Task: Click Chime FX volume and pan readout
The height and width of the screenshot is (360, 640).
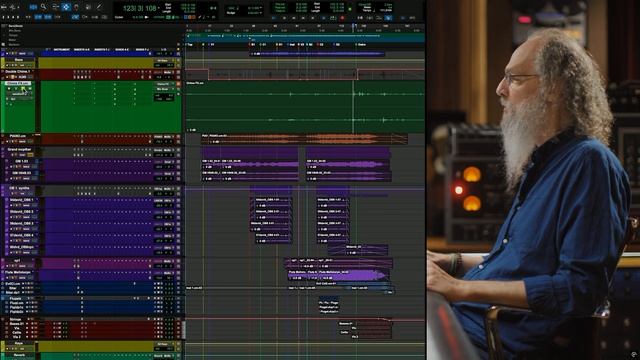Action: click(x=164, y=97)
